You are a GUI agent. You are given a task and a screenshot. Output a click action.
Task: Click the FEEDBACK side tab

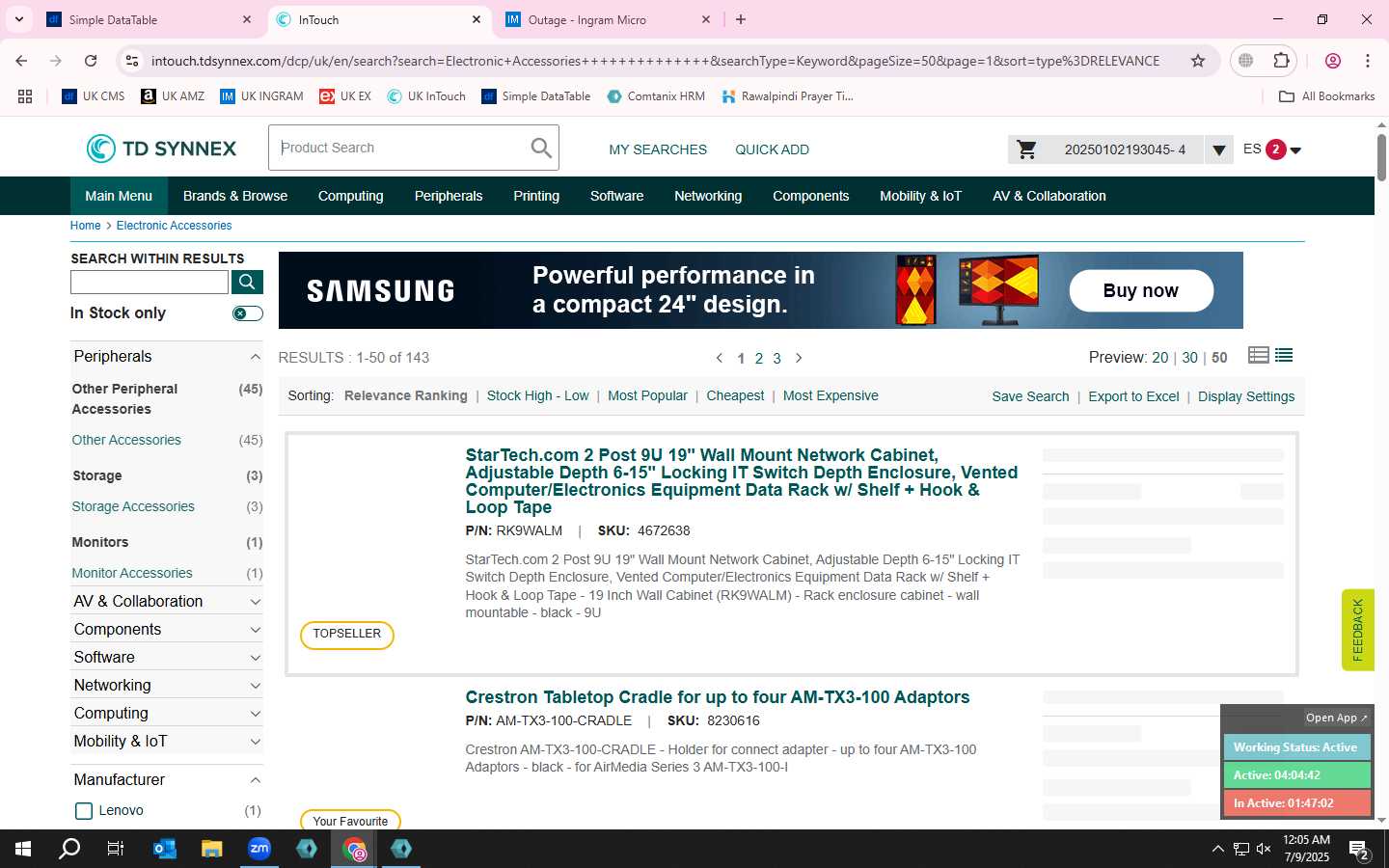1357,630
